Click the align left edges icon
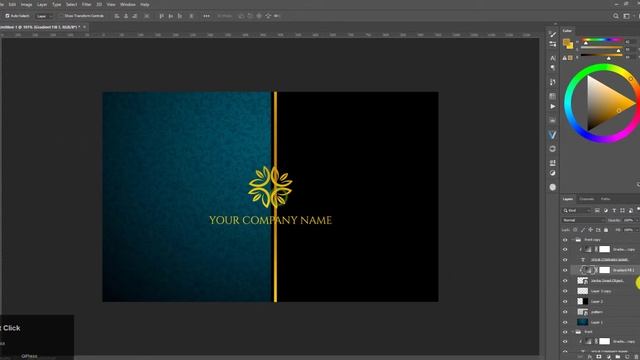Image resolution: width=640 pixels, height=360 pixels. pos(117,16)
